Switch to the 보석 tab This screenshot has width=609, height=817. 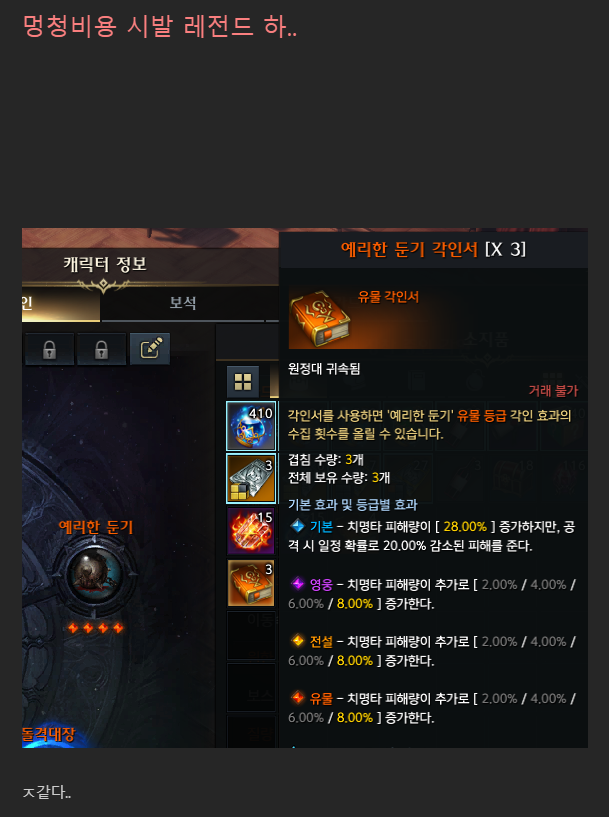[183, 303]
